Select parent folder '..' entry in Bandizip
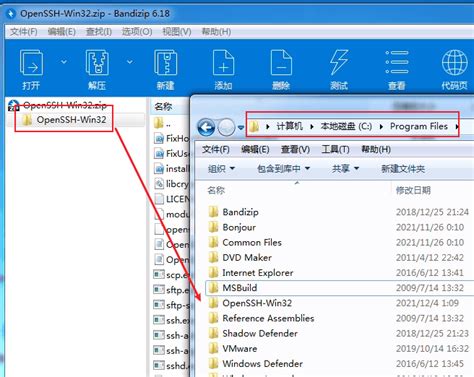Screen dimensions: 474x377 click(163, 123)
